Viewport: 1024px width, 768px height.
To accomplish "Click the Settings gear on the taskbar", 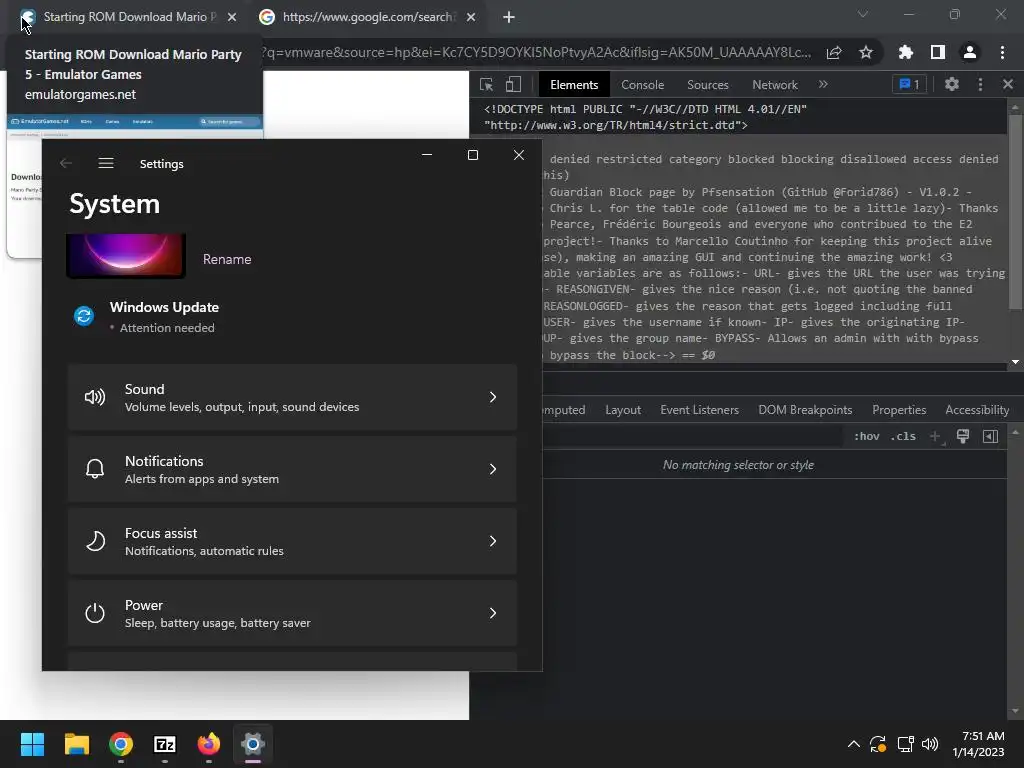I will coord(253,744).
